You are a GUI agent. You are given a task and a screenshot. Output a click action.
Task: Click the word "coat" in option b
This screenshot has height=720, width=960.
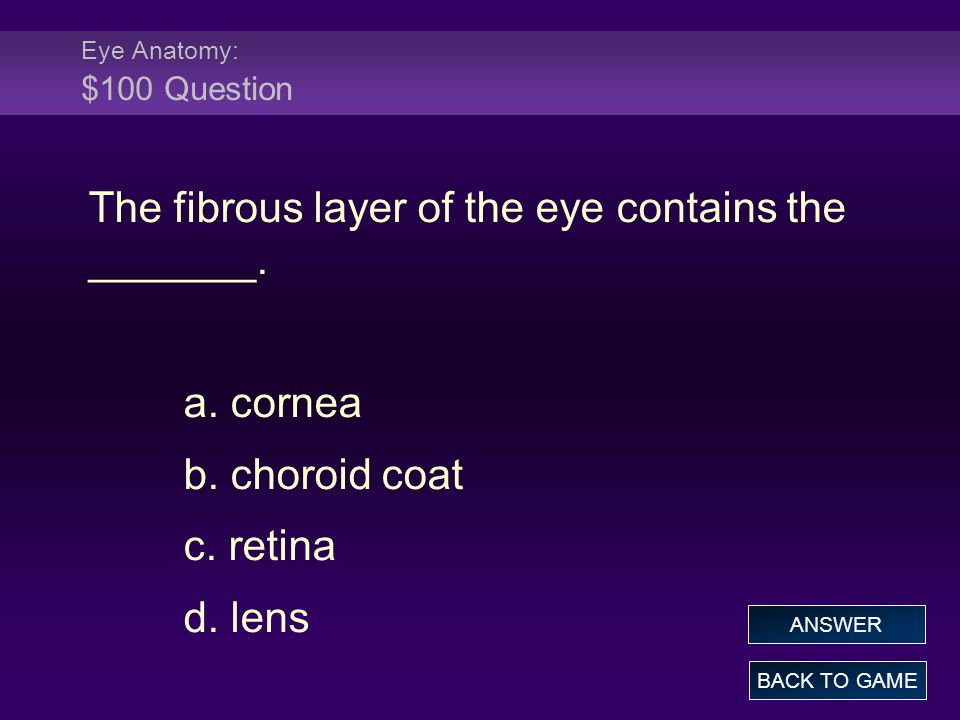click(x=422, y=475)
